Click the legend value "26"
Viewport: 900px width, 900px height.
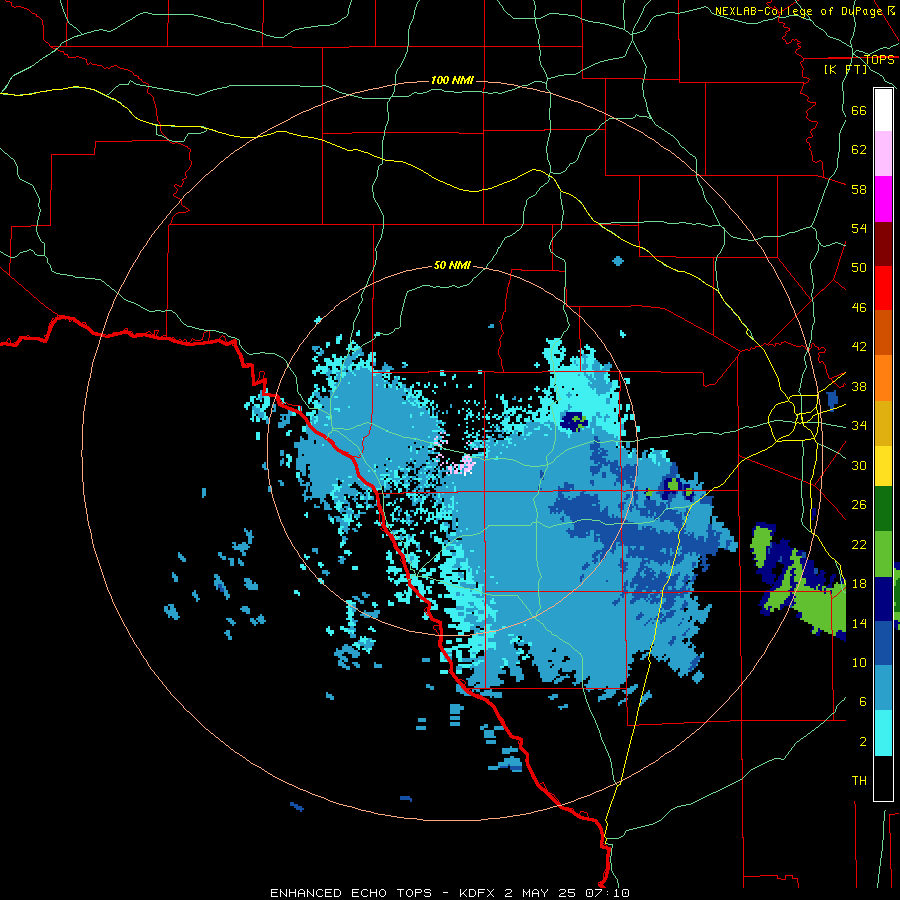pyautogui.click(x=859, y=505)
